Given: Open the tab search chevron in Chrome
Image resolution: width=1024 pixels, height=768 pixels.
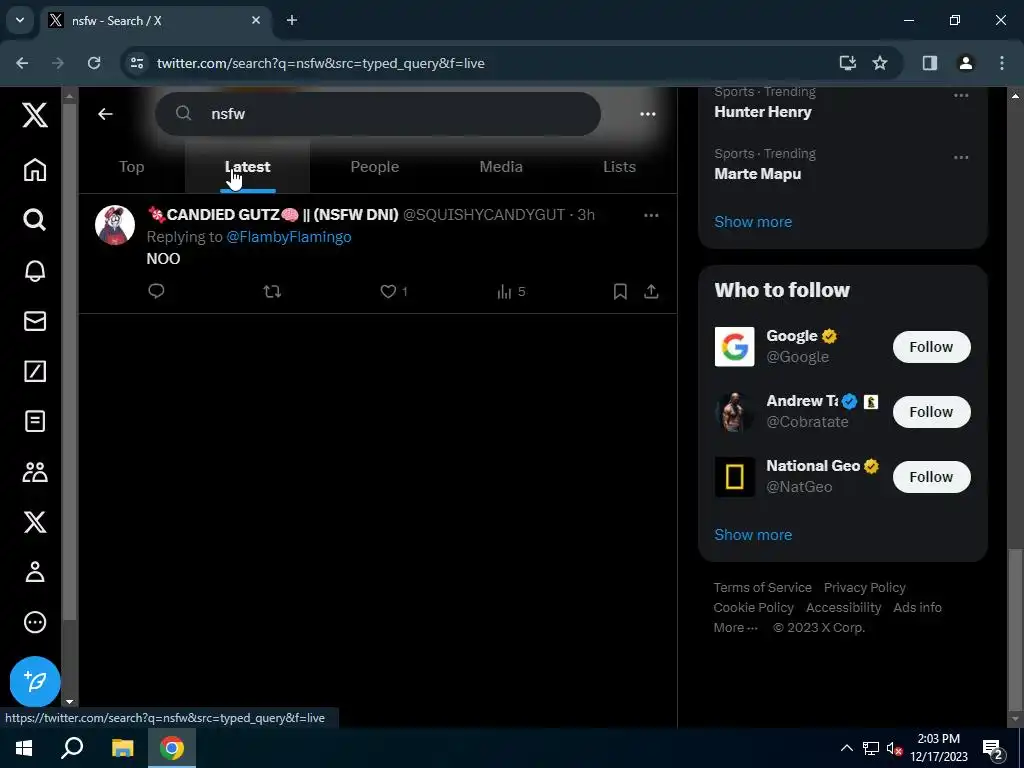Looking at the screenshot, I should tap(20, 20).
